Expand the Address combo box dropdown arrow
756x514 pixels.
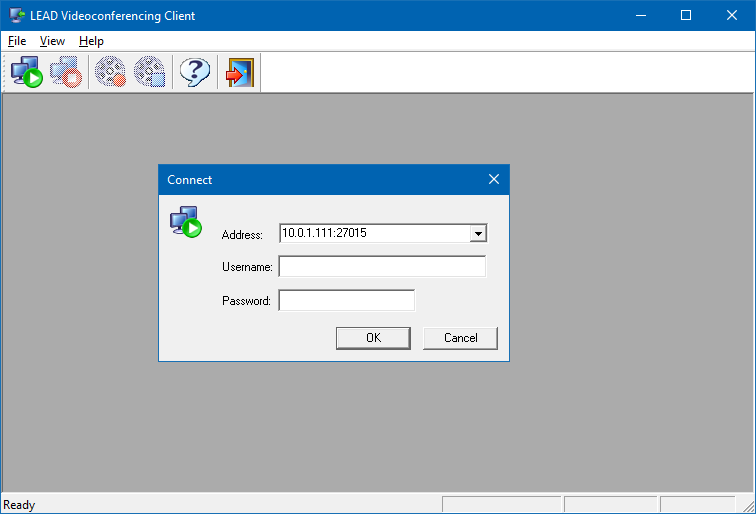coord(478,233)
